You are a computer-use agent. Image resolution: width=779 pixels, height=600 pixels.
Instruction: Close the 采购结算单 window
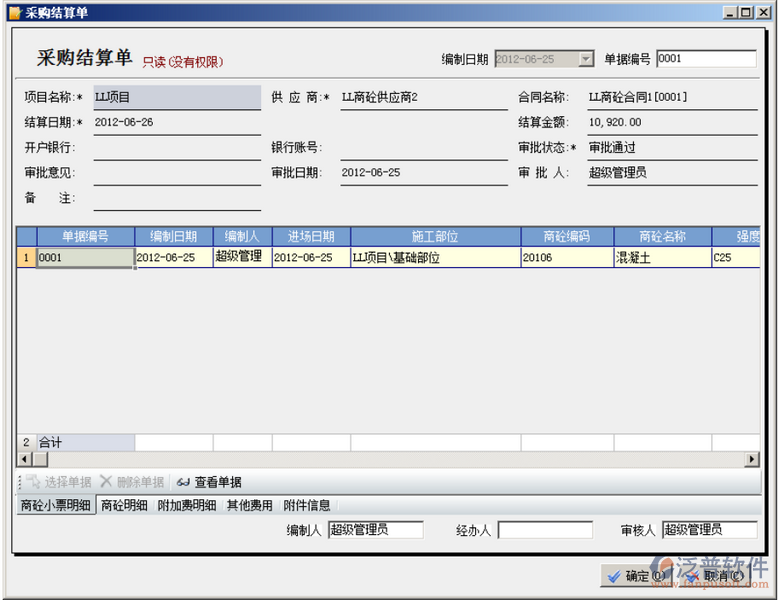pyautogui.click(x=763, y=13)
